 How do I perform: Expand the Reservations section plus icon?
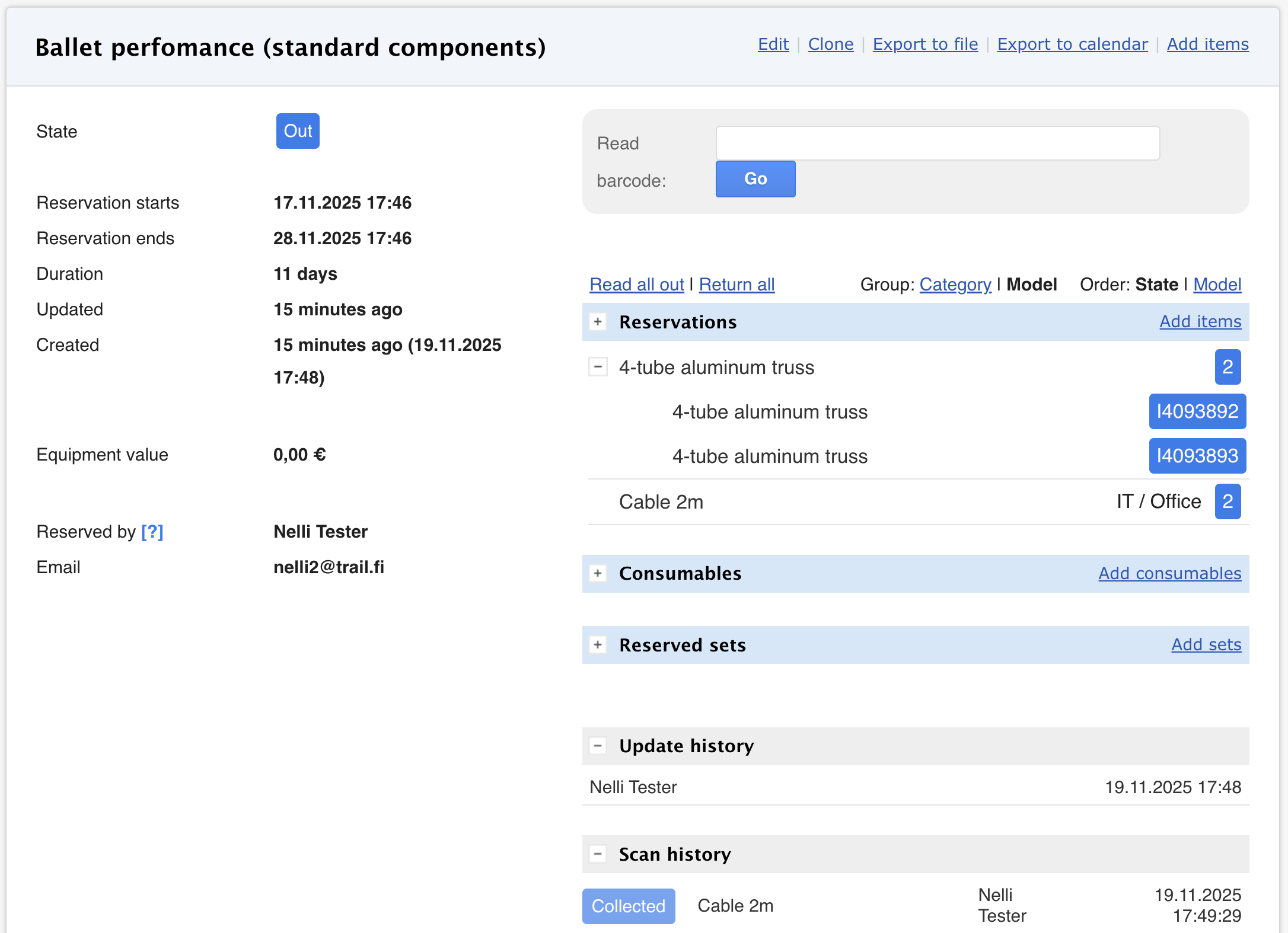point(598,322)
